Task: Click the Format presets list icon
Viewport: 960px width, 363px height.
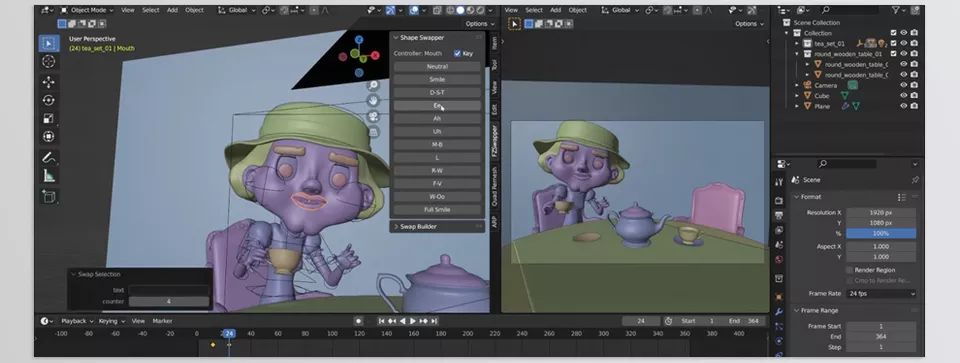Action: (902, 197)
